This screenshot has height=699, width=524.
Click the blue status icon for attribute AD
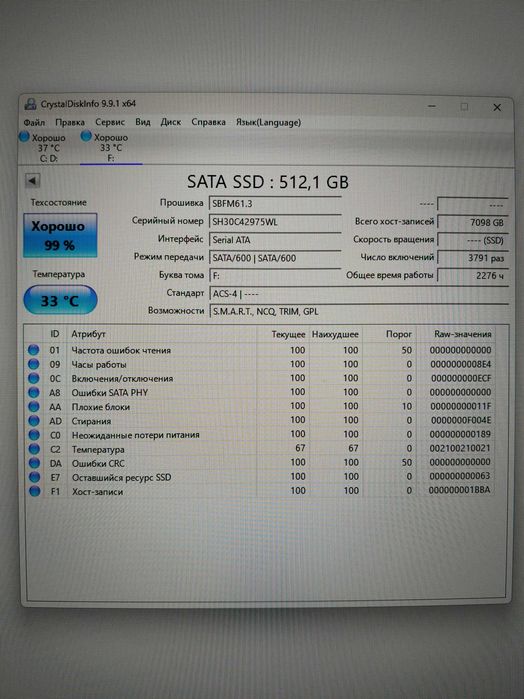coord(33,420)
